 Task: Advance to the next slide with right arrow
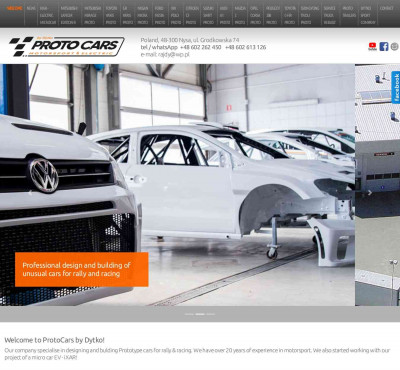[x=370, y=193]
